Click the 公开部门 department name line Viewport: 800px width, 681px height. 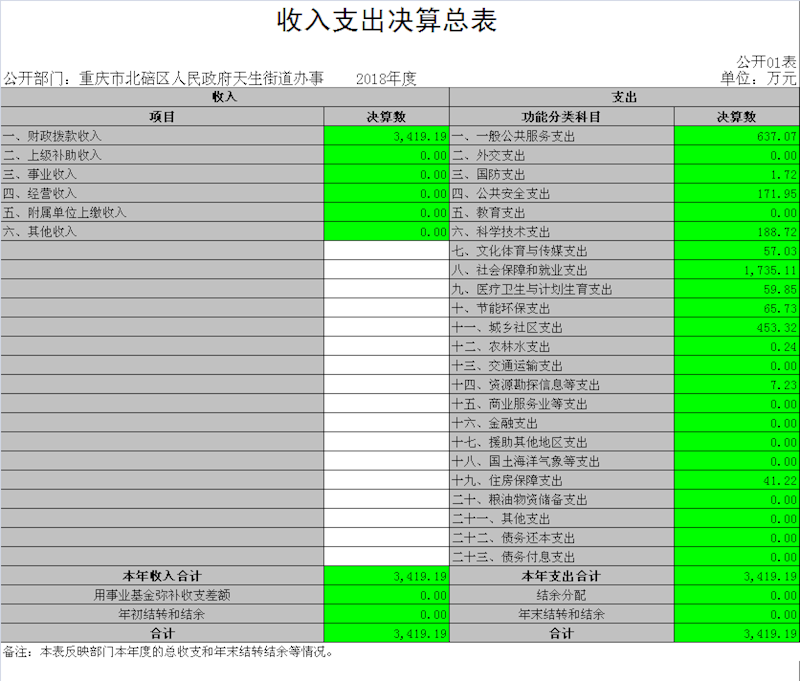coord(164,79)
